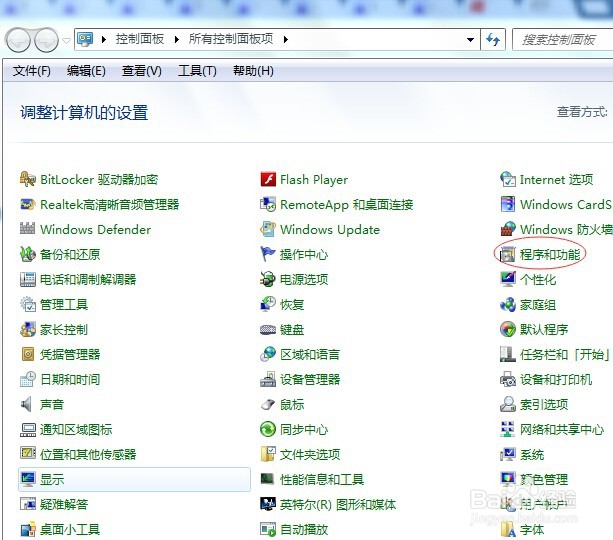
Task: Open BitLocker 驱动器加密 icon
Action: (x=27, y=179)
